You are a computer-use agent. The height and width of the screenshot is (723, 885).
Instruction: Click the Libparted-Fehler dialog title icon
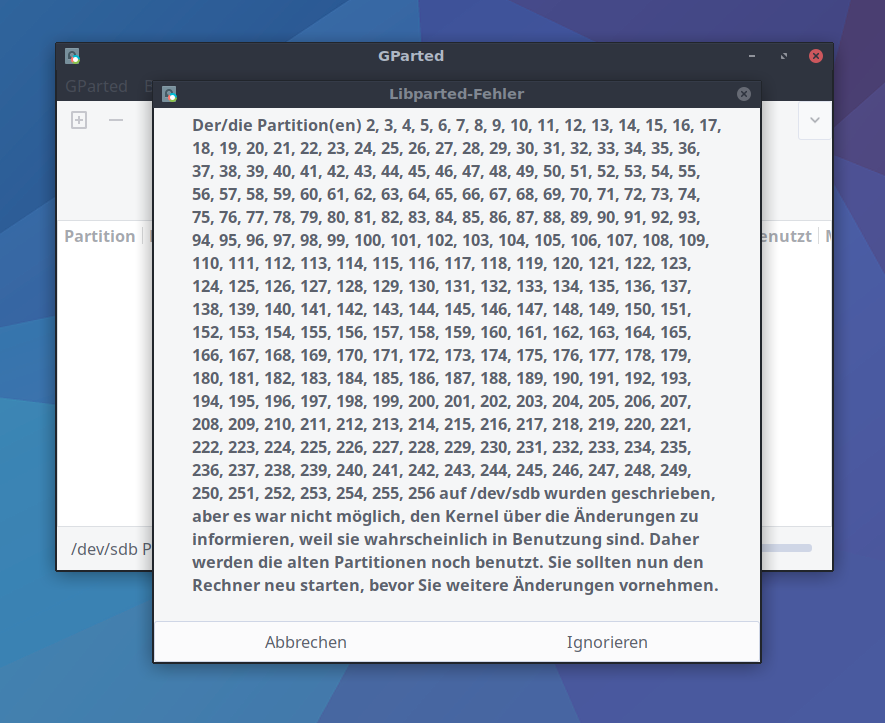point(169,94)
